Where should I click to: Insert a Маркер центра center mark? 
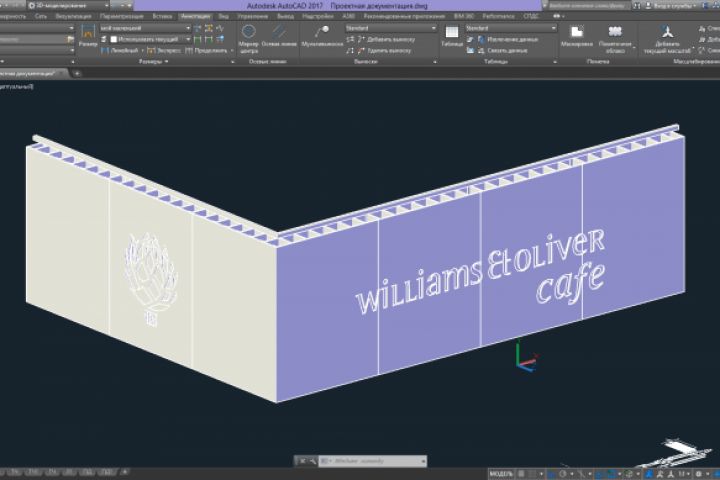[248, 39]
